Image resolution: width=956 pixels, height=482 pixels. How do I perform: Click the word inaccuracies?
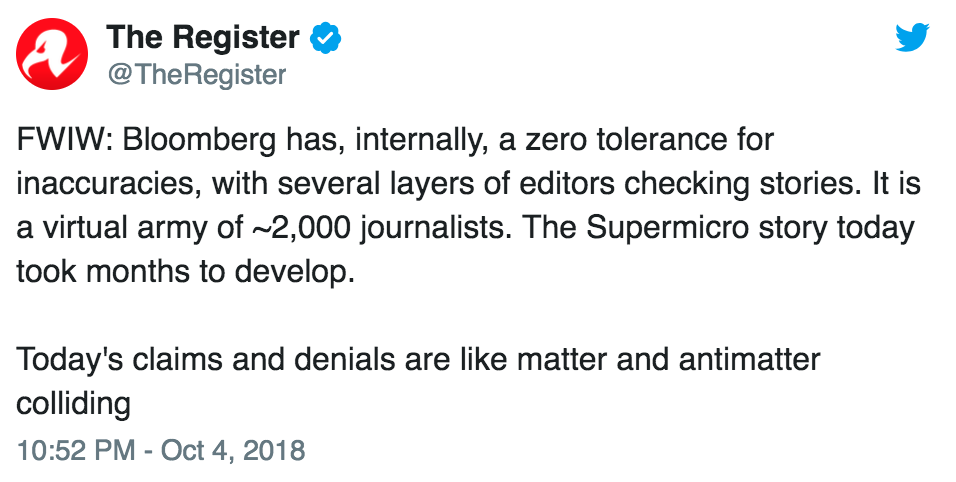click(x=105, y=185)
